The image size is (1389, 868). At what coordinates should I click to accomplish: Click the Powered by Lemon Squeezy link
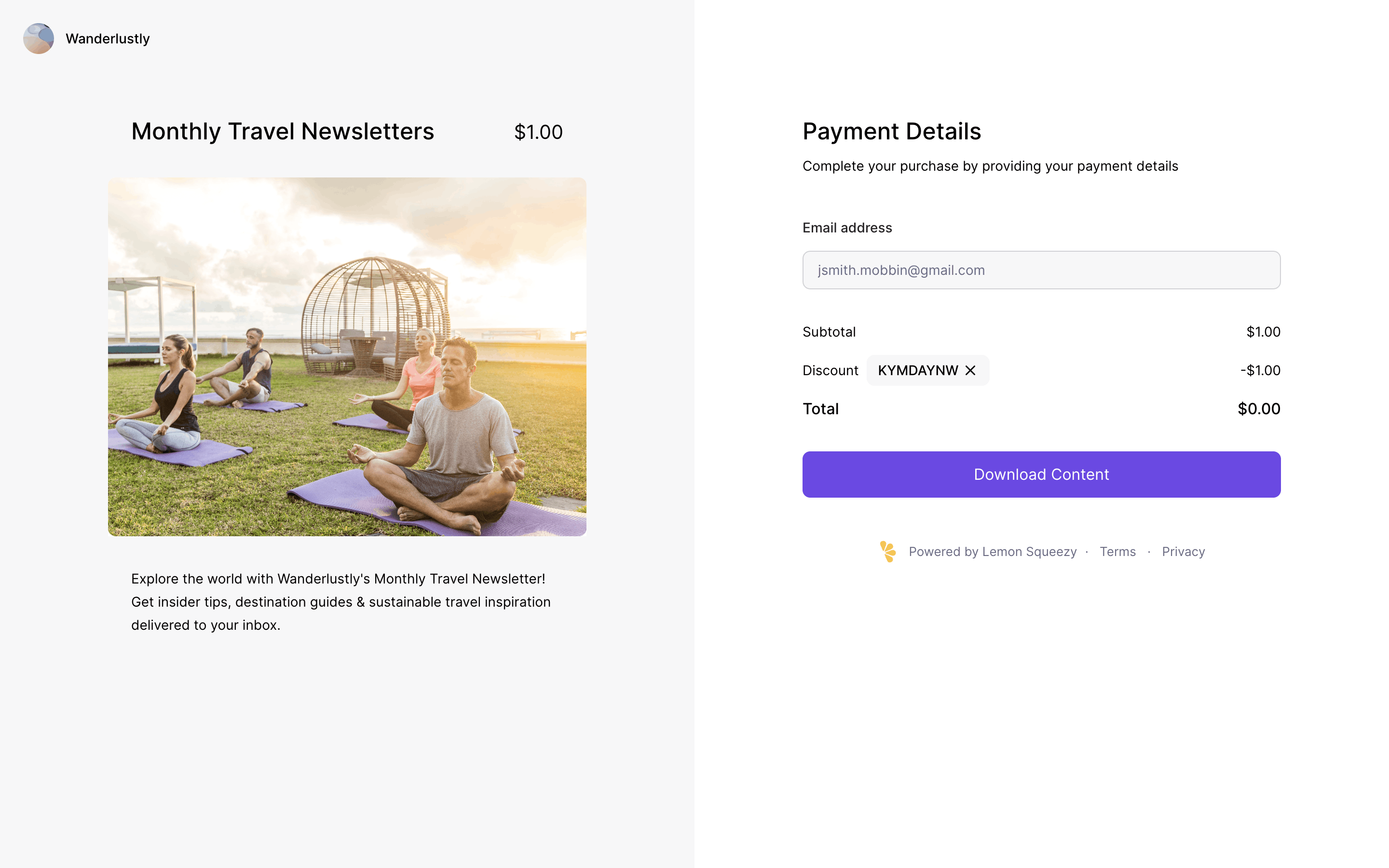(993, 552)
